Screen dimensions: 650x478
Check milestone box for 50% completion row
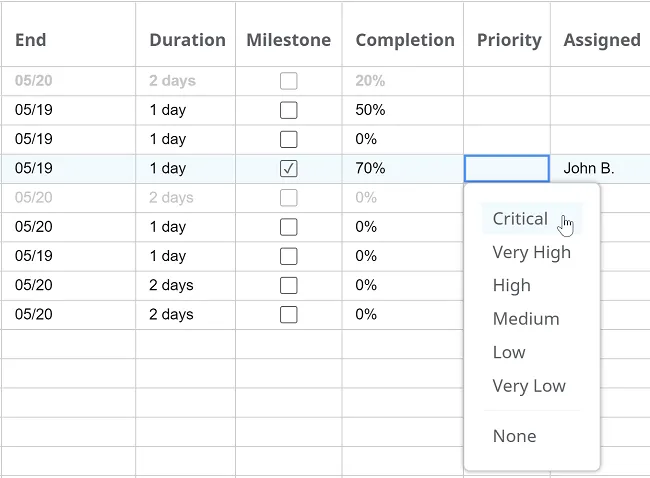pos(289,110)
